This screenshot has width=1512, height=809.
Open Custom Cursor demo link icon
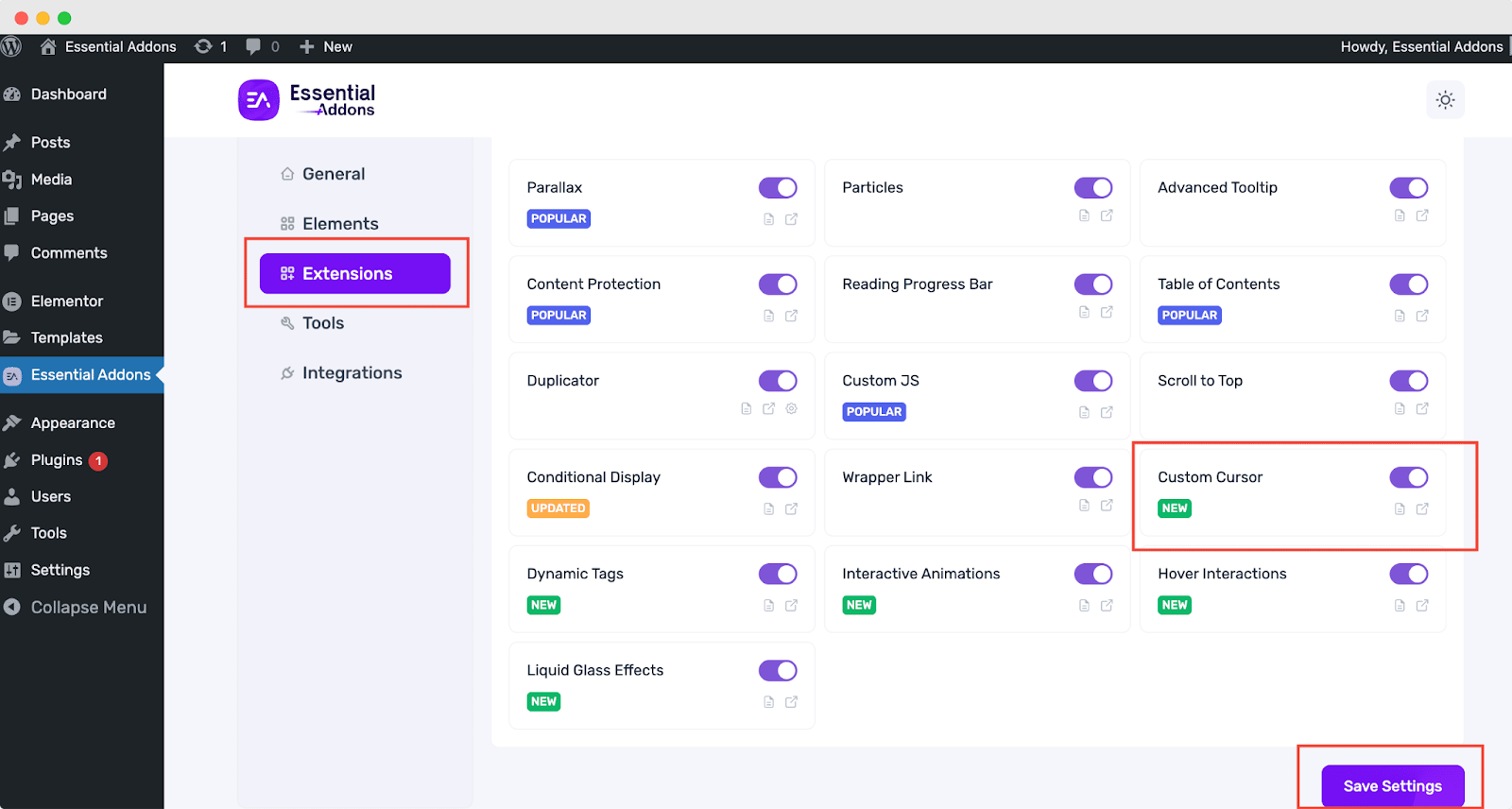click(x=1422, y=508)
